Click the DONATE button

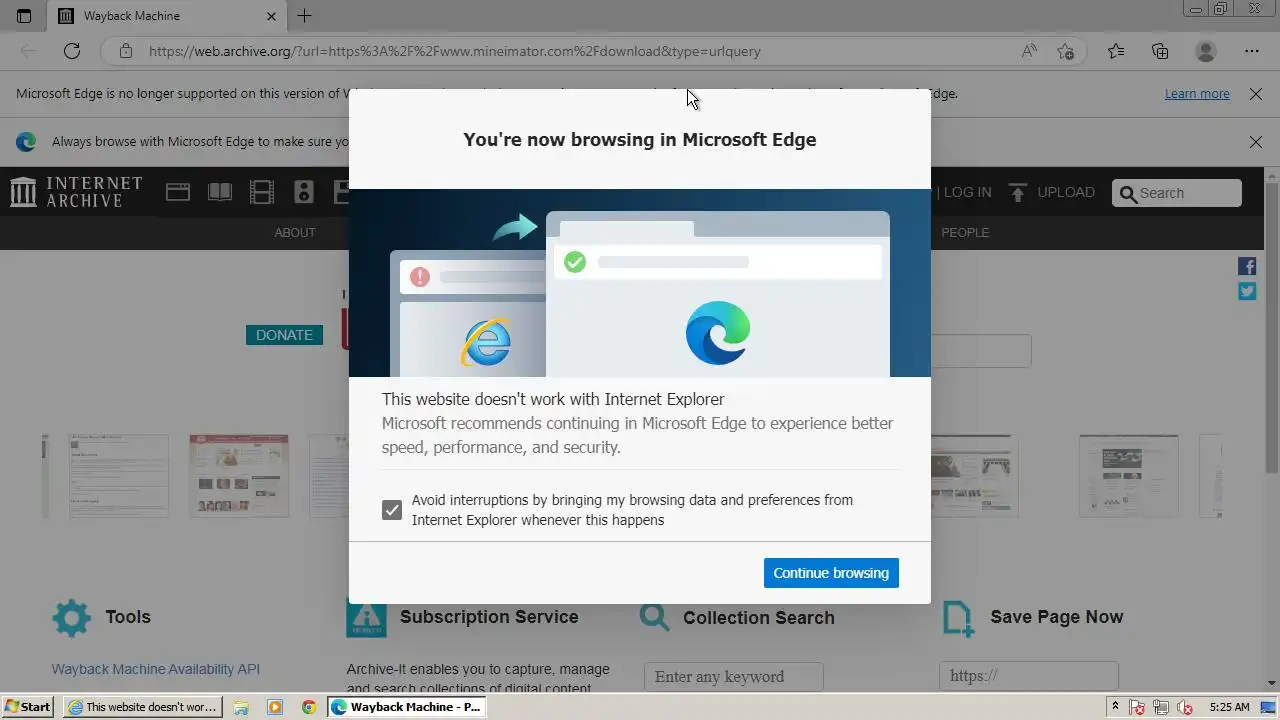point(284,335)
